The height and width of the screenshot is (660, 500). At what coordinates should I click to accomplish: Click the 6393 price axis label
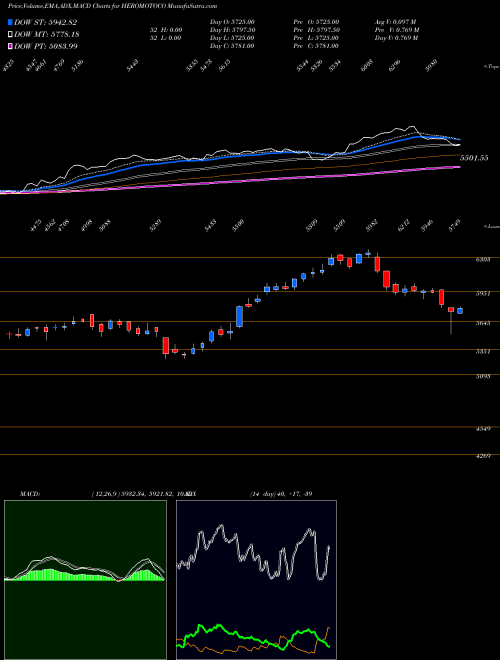483,260
